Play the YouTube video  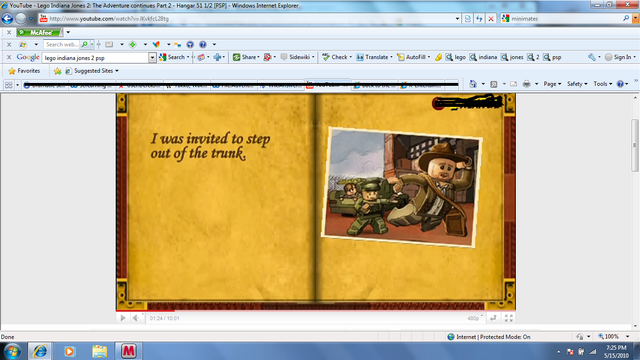123,318
